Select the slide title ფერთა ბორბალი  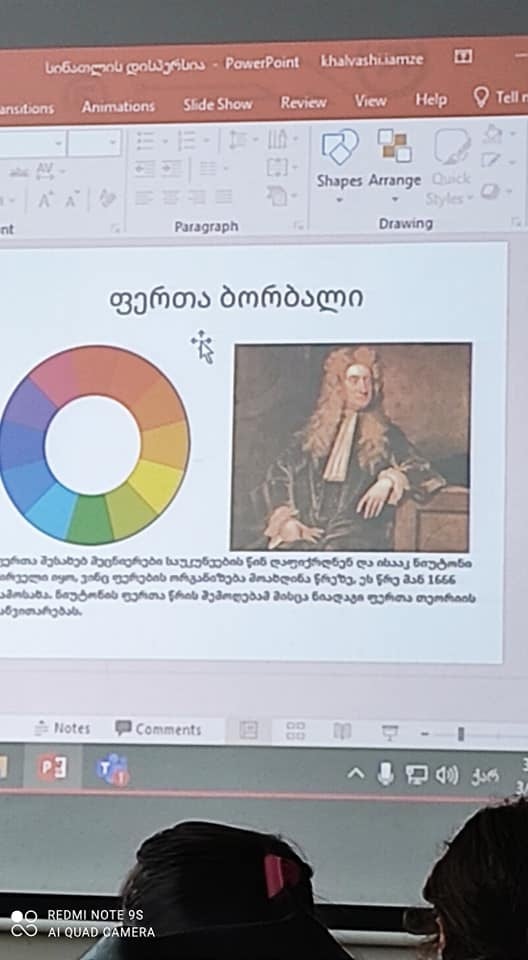(x=236, y=298)
